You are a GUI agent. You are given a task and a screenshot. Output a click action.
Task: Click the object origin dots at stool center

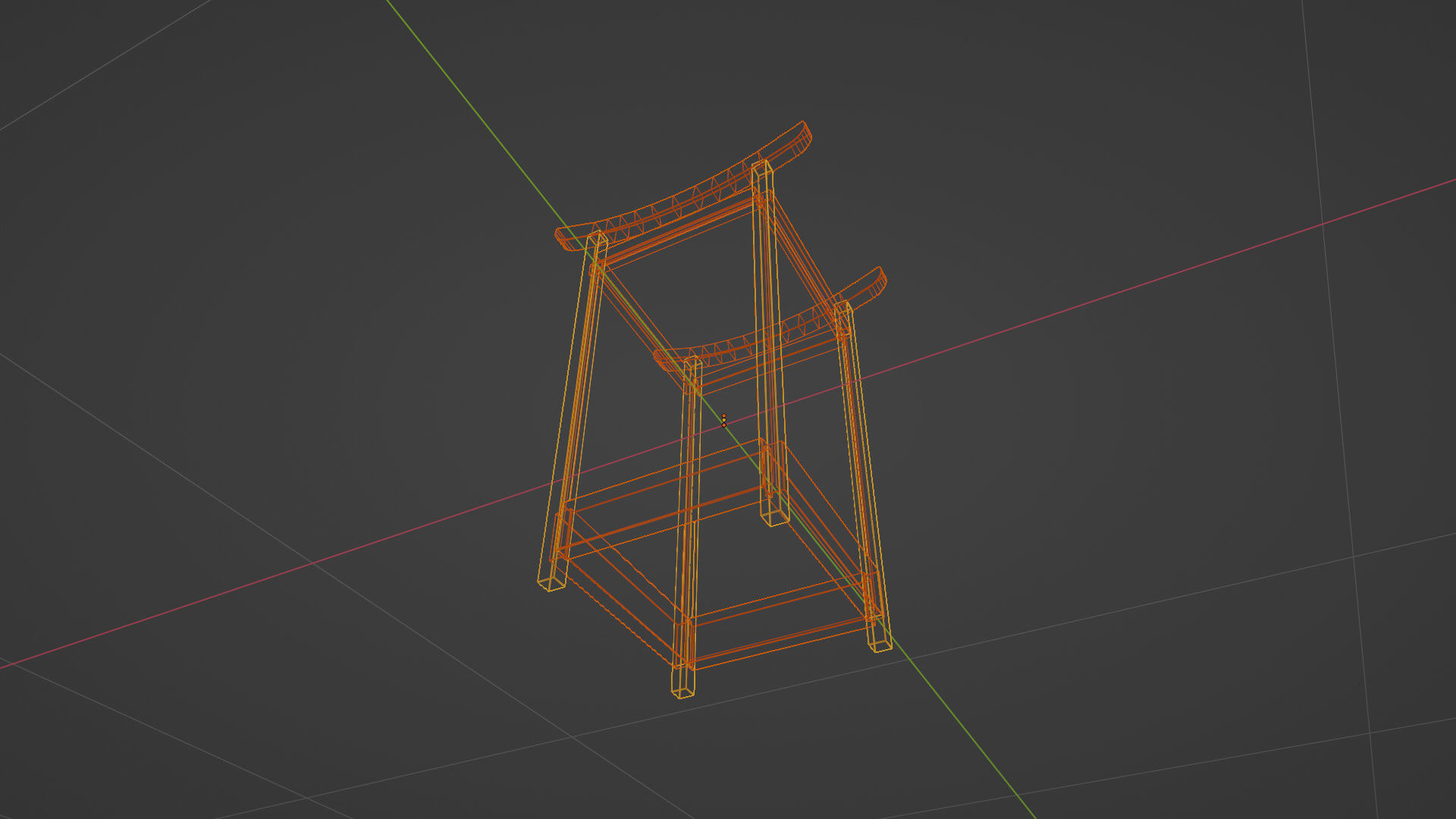click(x=723, y=420)
